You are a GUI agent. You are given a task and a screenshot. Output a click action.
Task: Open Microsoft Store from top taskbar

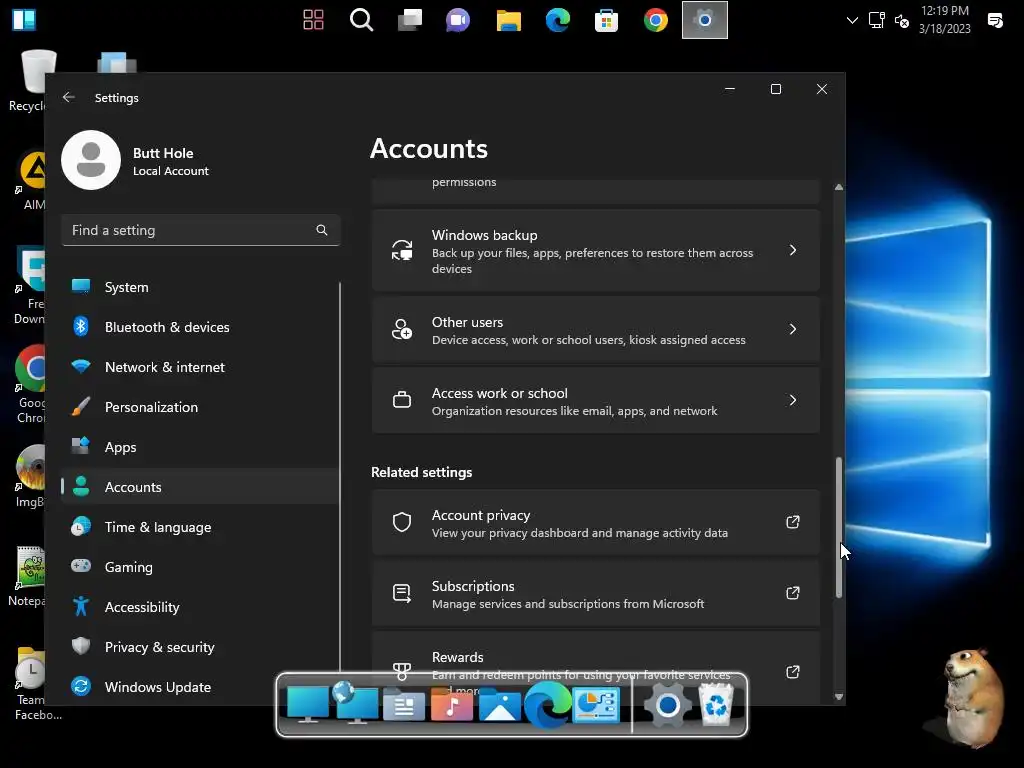(x=607, y=20)
